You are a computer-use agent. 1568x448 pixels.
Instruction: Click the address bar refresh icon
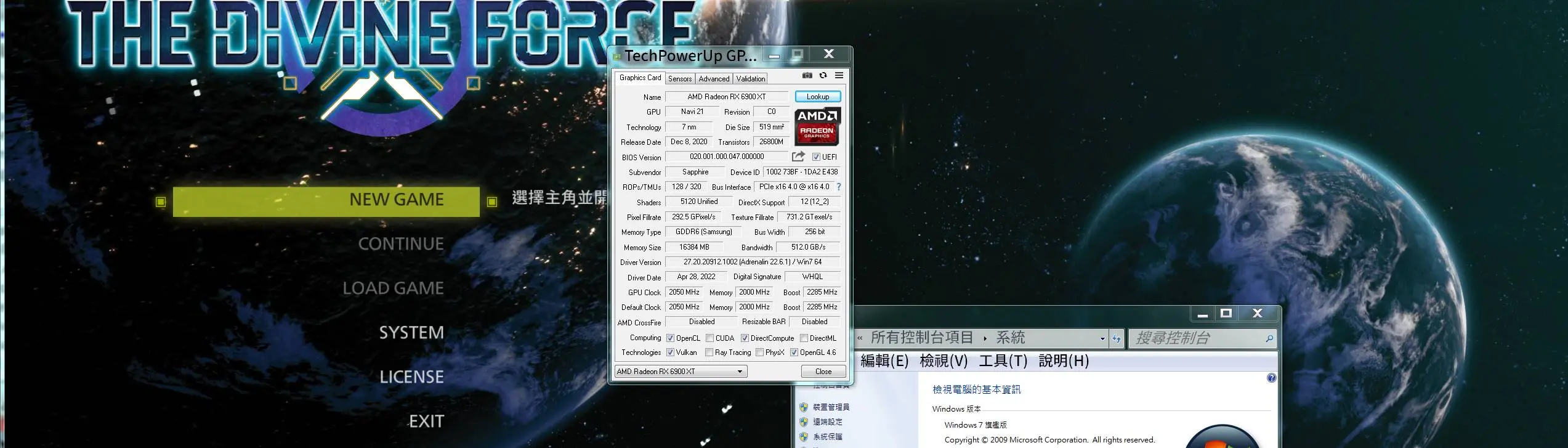coord(1116,338)
